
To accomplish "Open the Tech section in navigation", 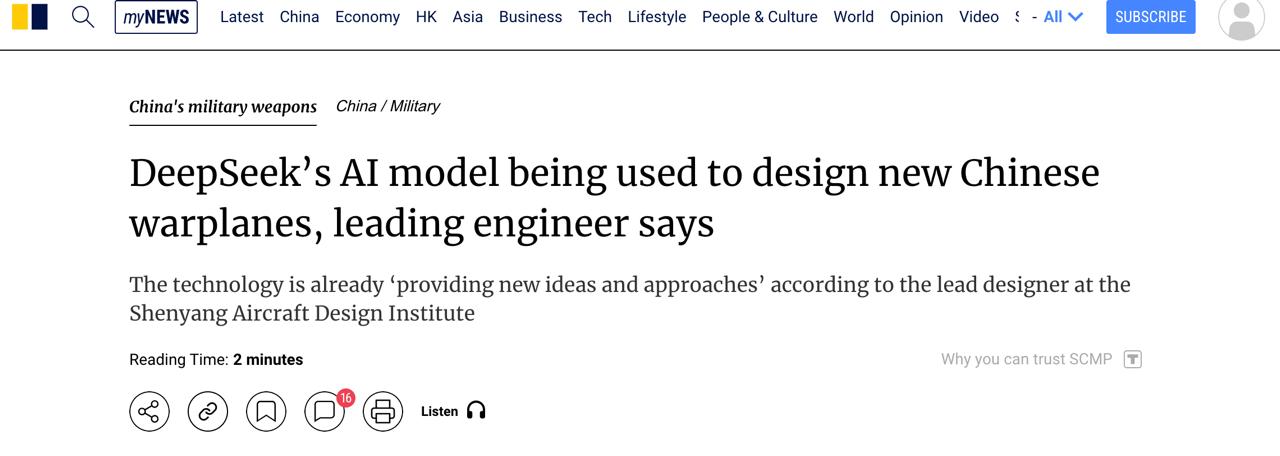I will tap(595, 17).
